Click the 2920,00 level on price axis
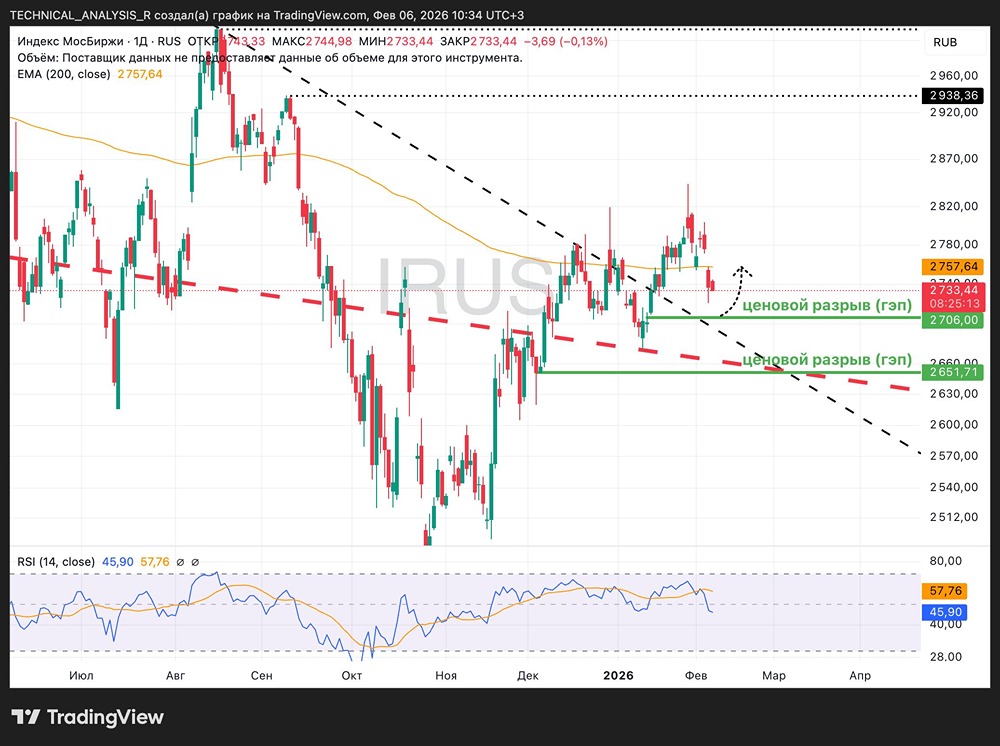The image size is (1000, 746). pos(953,112)
